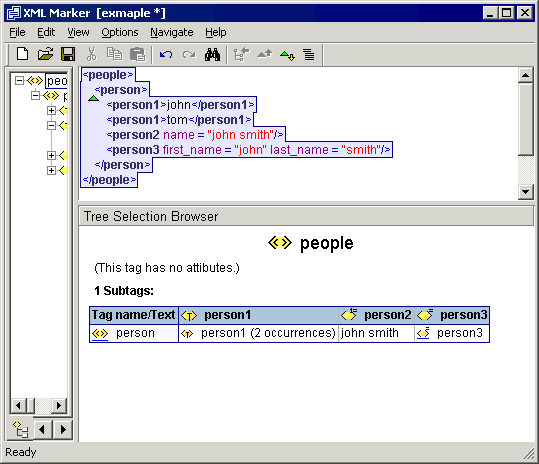Click the tree view icon at bottom left
Viewport: 539px width, 464px height.
click(x=20, y=430)
